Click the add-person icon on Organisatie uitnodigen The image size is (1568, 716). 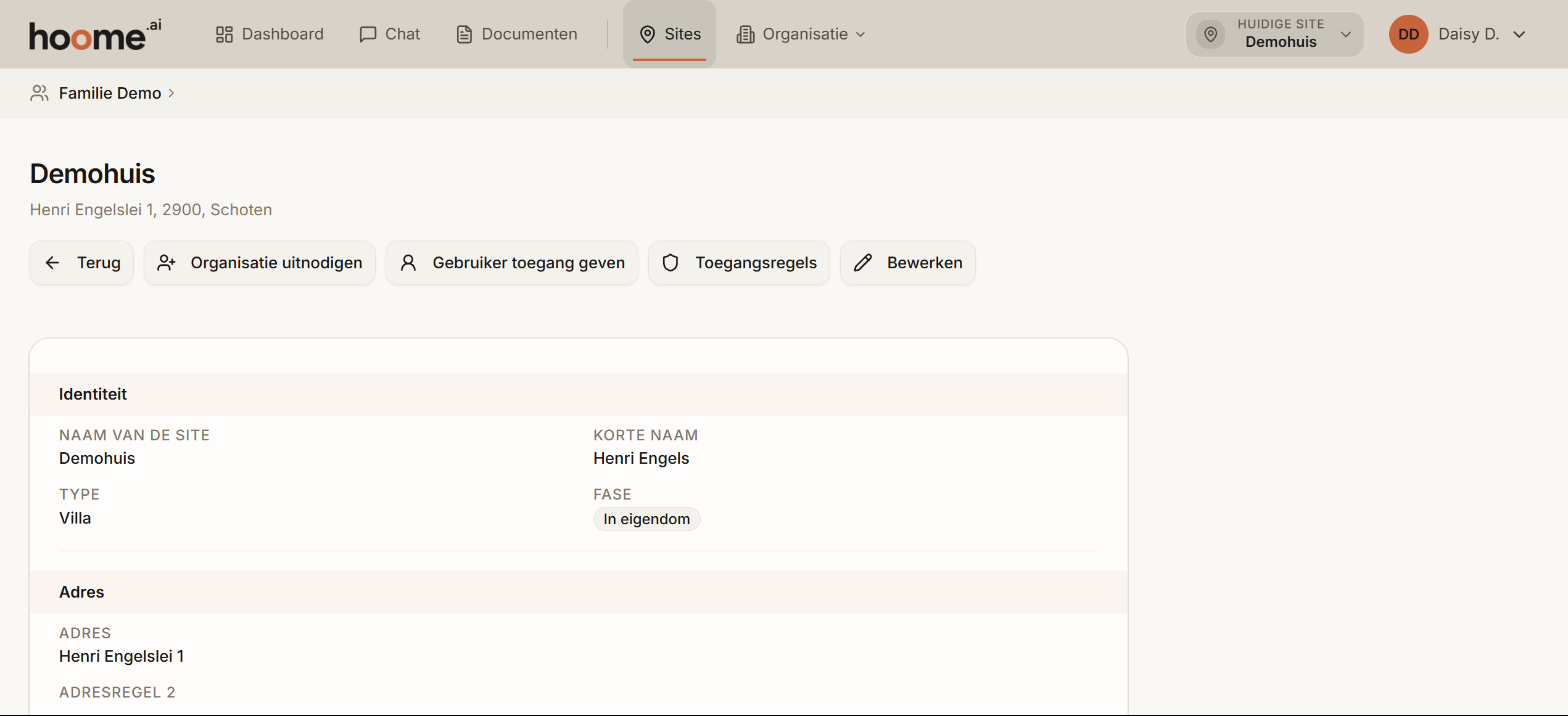(167, 263)
